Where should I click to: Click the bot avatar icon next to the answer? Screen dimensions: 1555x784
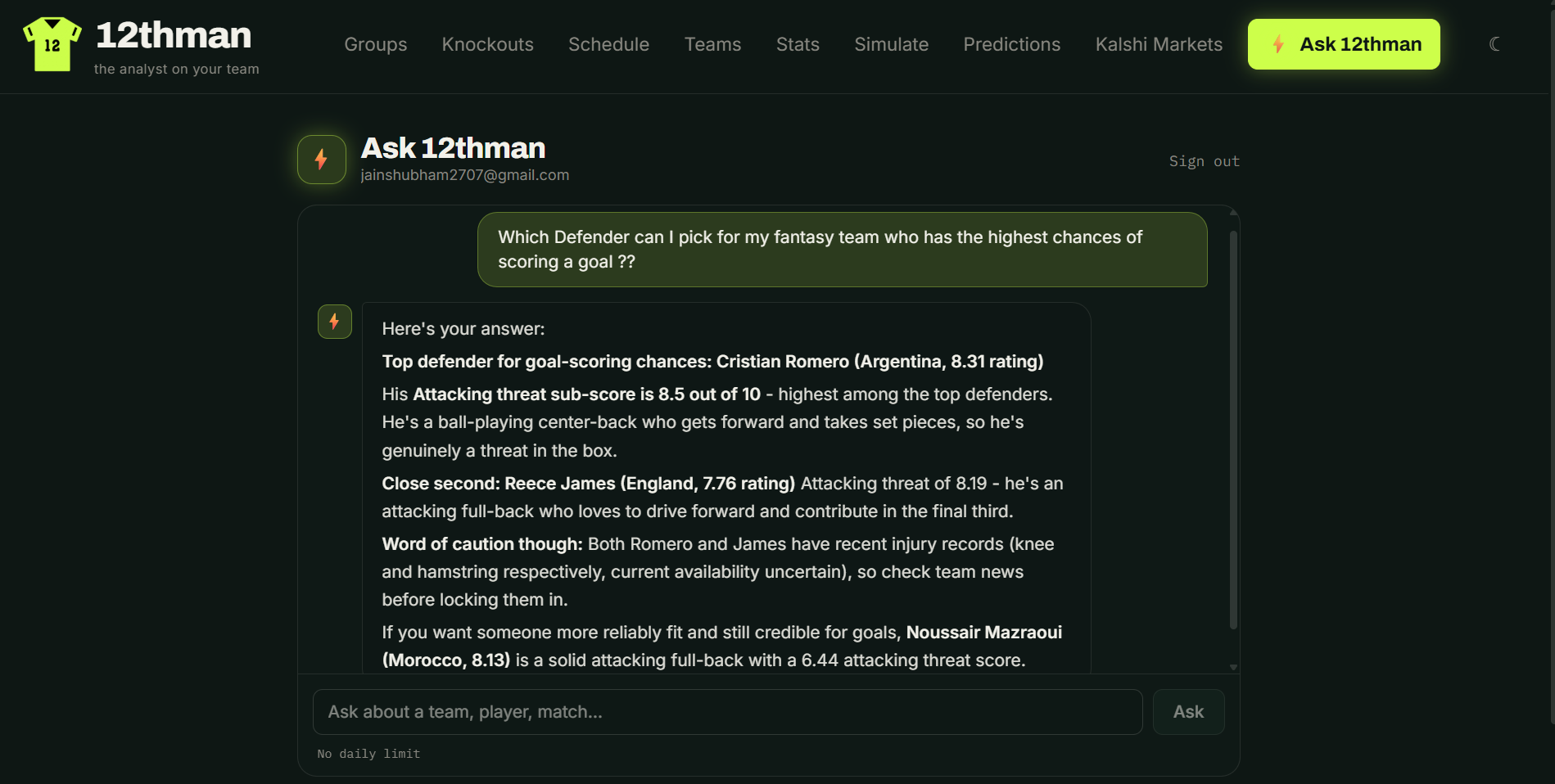[x=335, y=322]
